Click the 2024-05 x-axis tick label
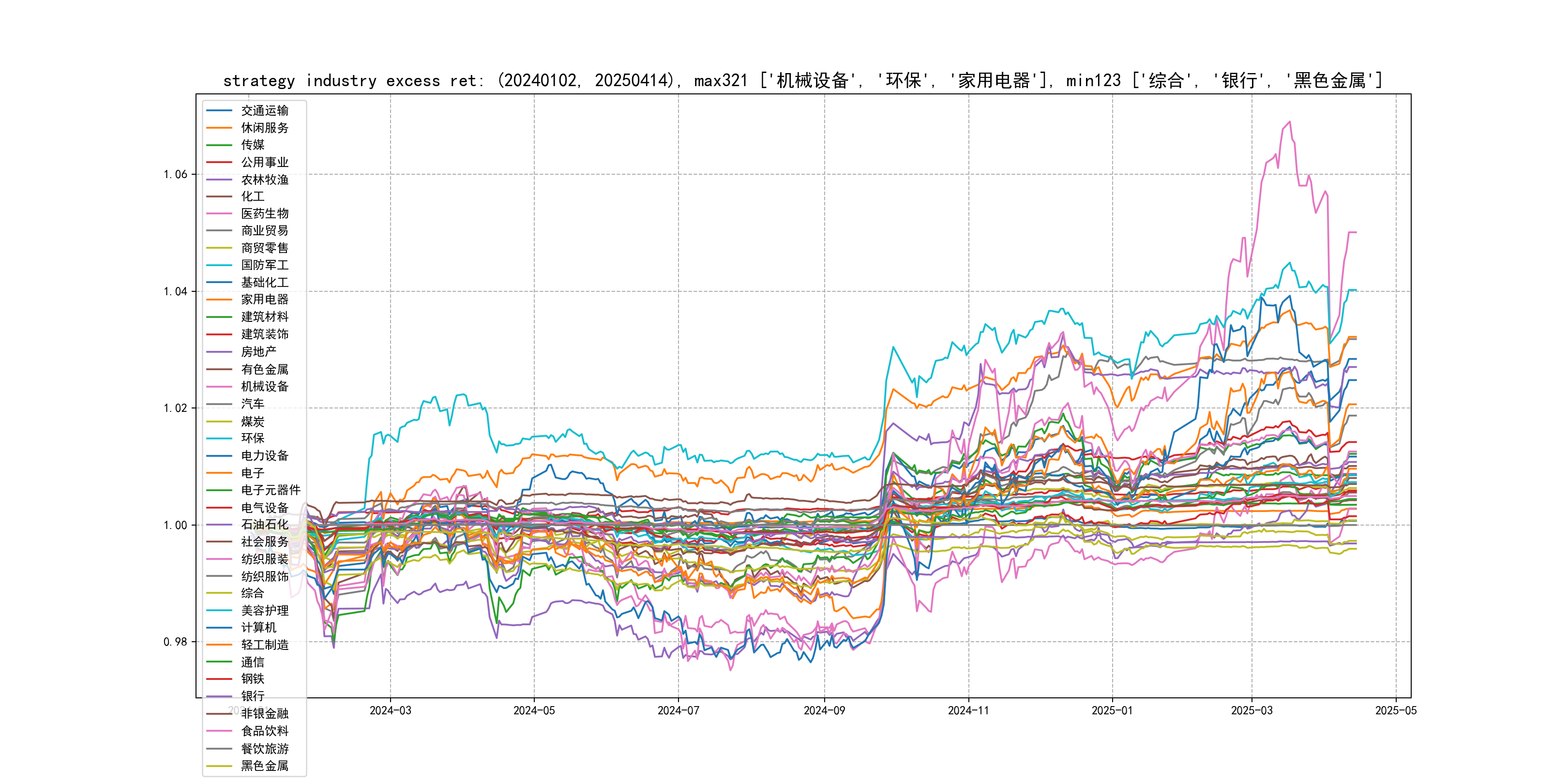1568x784 pixels. click(534, 710)
